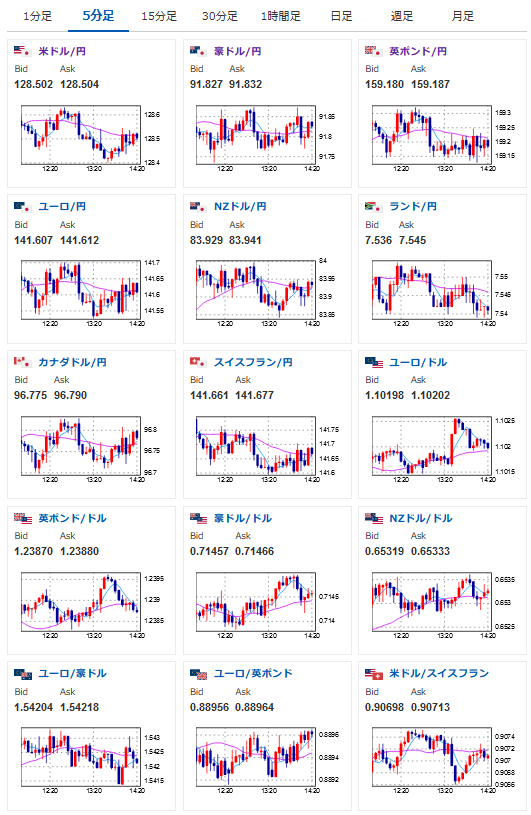Open the ユーロ/円 currency pair link
531x815 pixels.
click(x=62, y=206)
